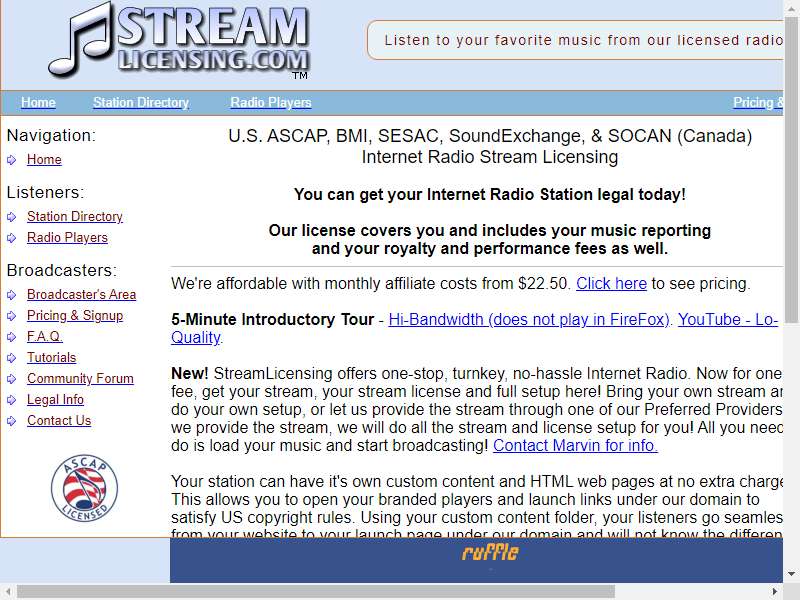Click arrow bullet beside Contact Us

pyautogui.click(x=12, y=421)
